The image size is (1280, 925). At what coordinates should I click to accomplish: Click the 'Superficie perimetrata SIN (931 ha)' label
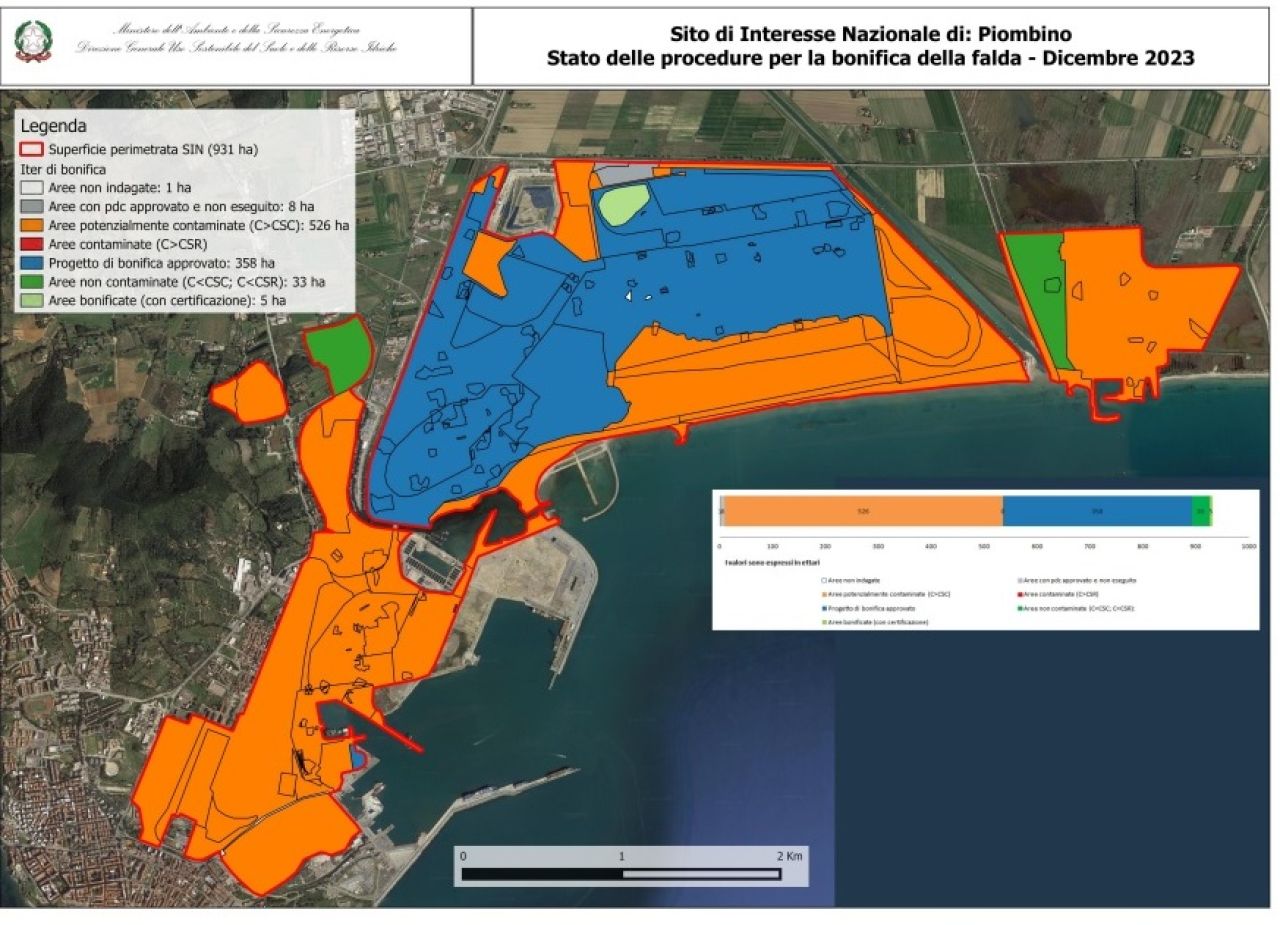(153, 150)
